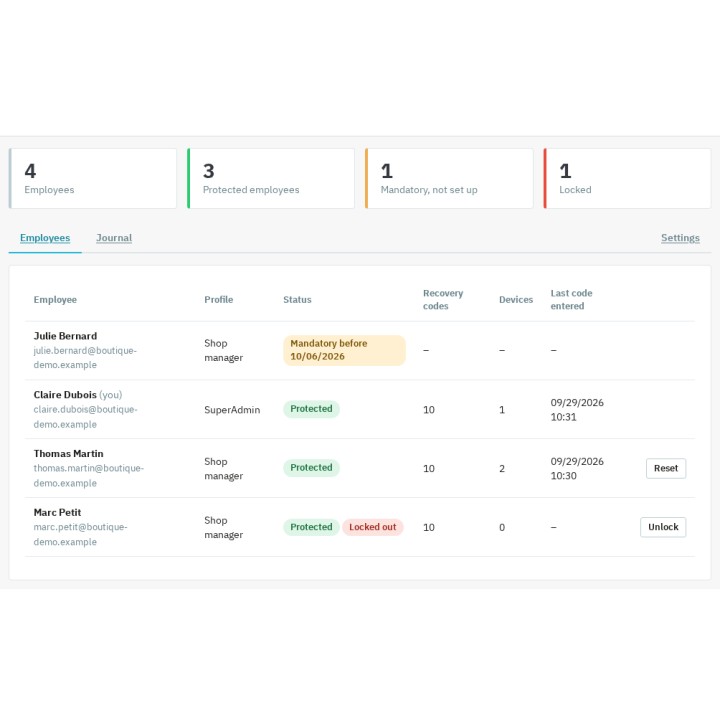Viewport: 720px width, 720px height.
Task: Click the 1 Locked summary card
Action: 627,178
